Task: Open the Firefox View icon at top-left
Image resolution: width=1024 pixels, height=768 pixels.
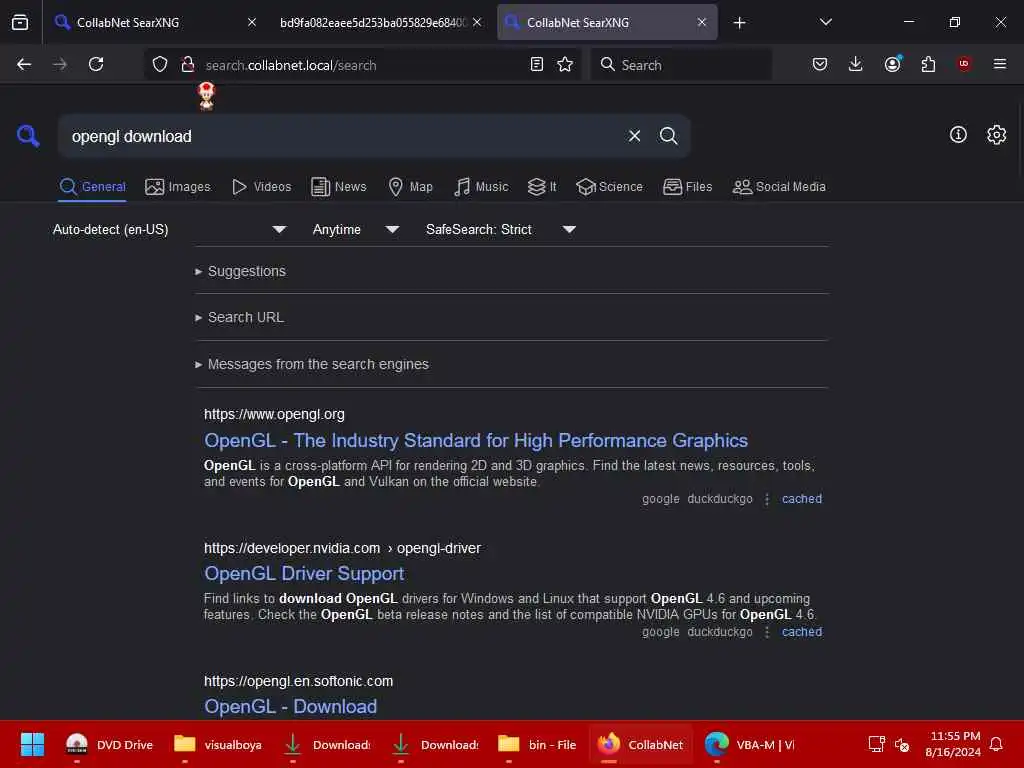Action: coord(20,22)
